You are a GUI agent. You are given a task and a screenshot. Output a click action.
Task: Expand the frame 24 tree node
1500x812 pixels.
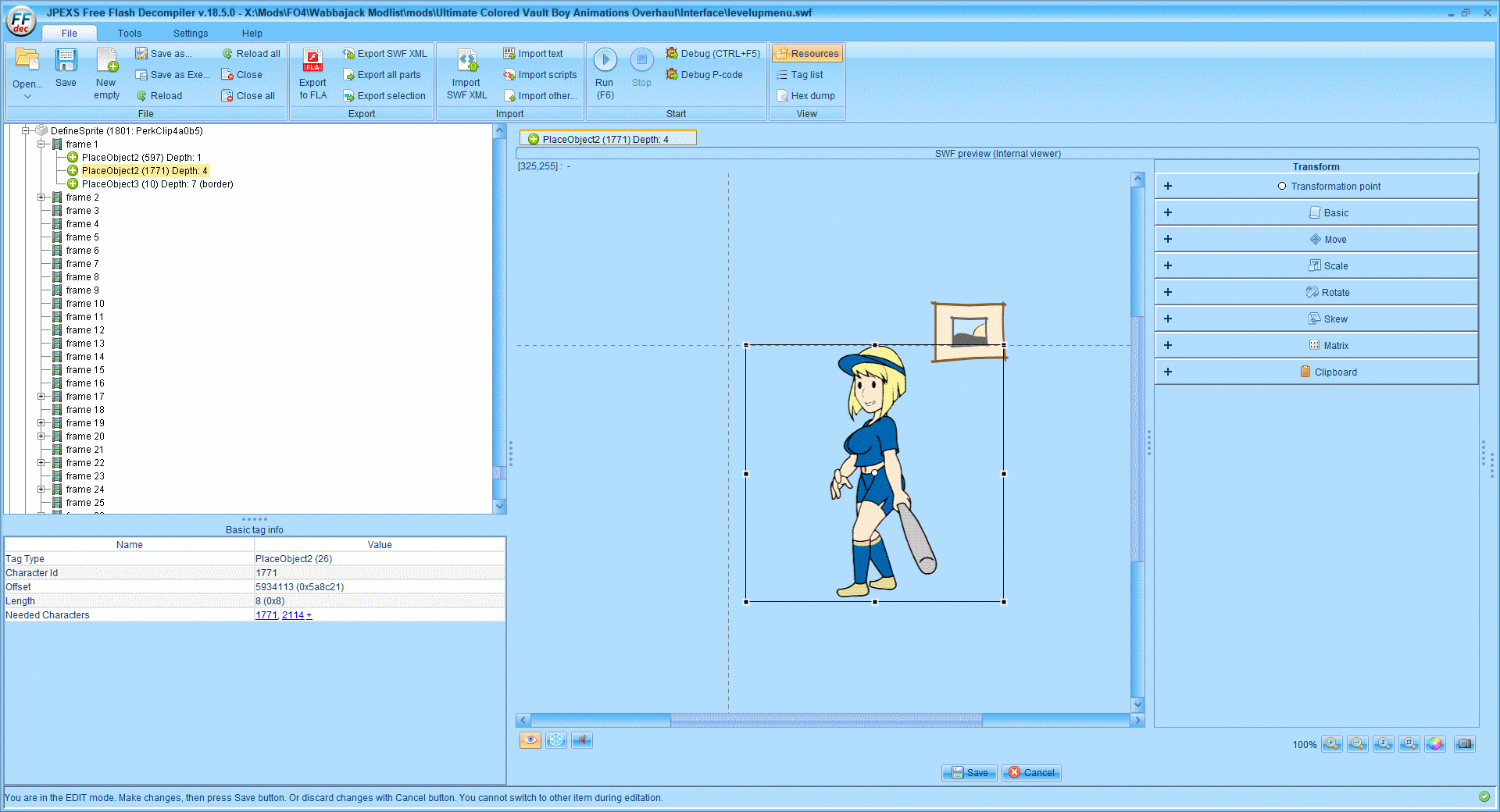click(x=41, y=490)
